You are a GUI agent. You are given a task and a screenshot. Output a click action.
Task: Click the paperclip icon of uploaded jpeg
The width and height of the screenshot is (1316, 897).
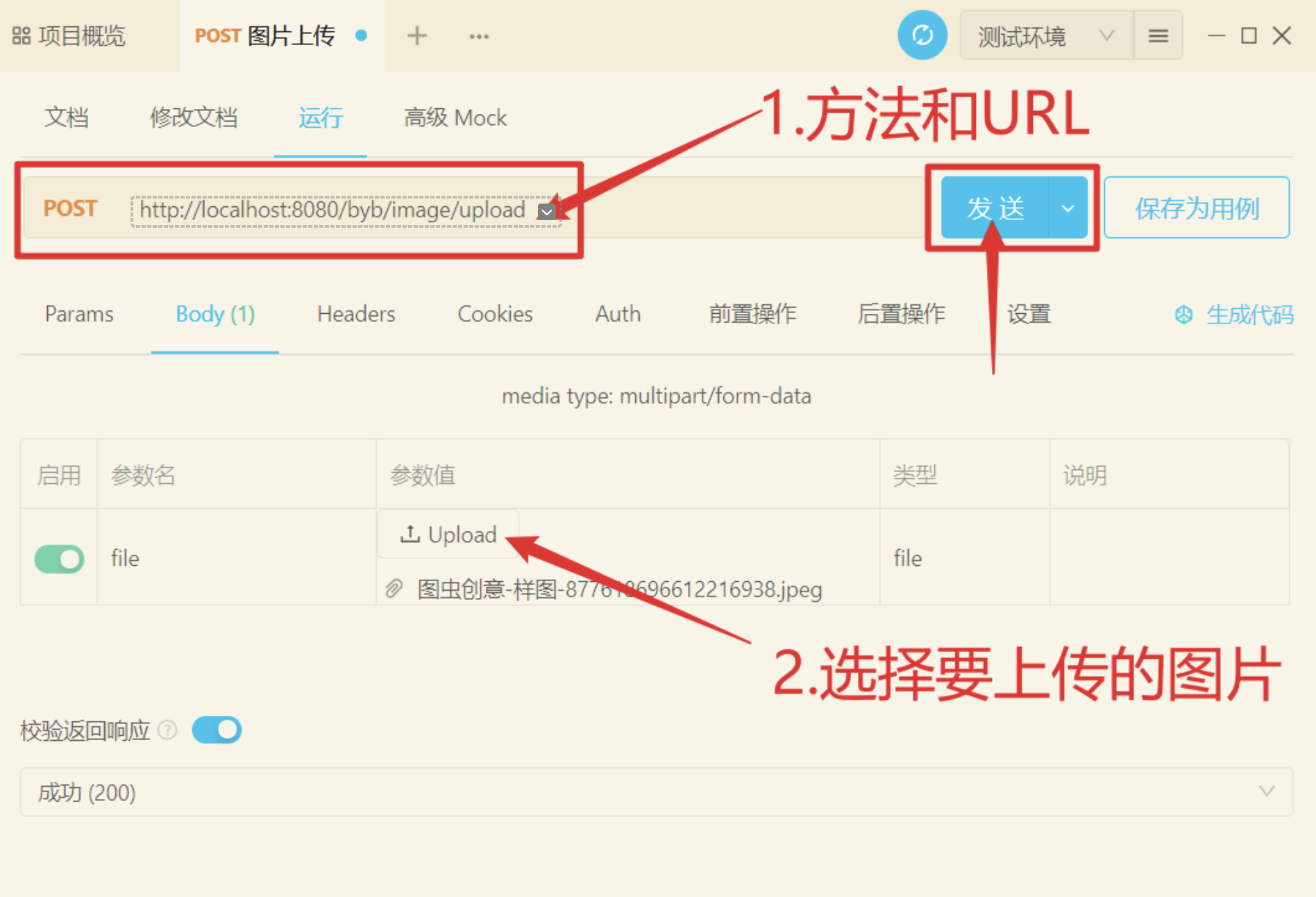pyautogui.click(x=394, y=589)
